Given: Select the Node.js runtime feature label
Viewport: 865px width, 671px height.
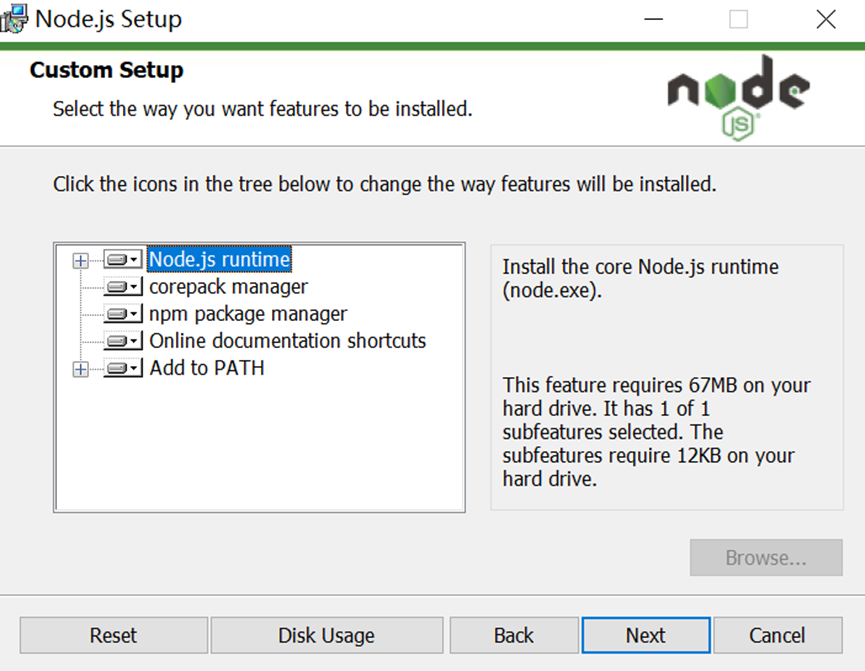Looking at the screenshot, I should [x=219, y=260].
